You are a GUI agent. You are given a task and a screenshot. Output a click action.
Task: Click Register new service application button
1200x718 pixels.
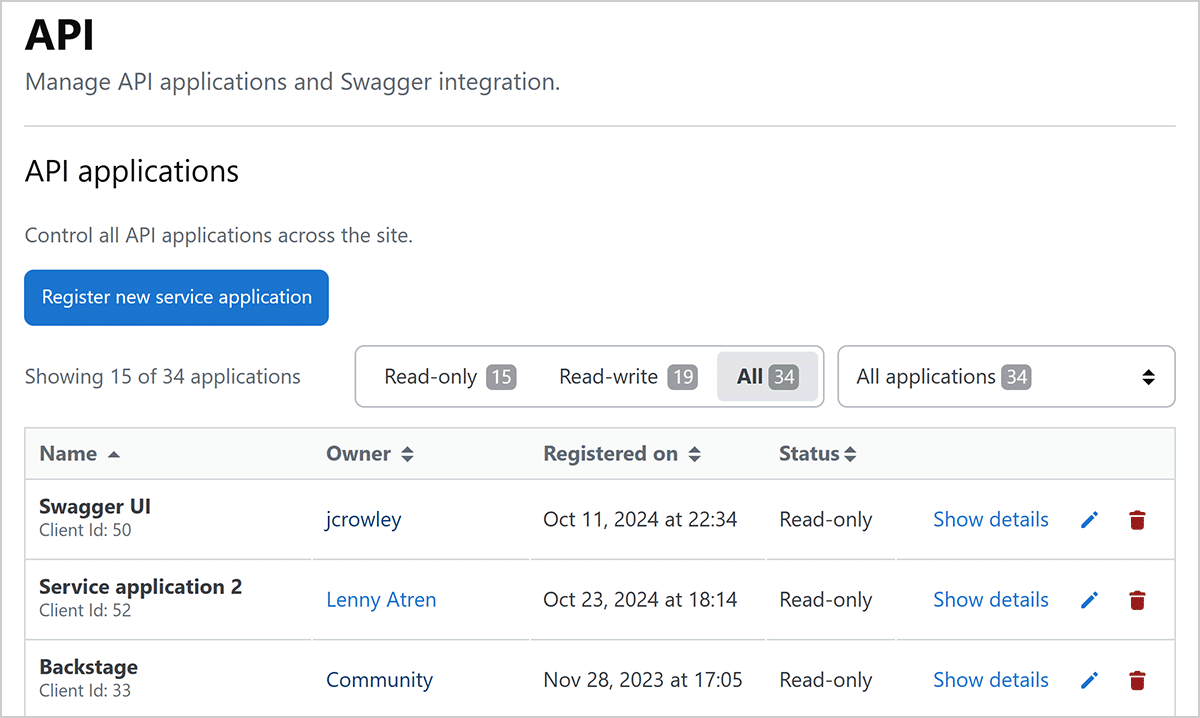click(x=176, y=297)
